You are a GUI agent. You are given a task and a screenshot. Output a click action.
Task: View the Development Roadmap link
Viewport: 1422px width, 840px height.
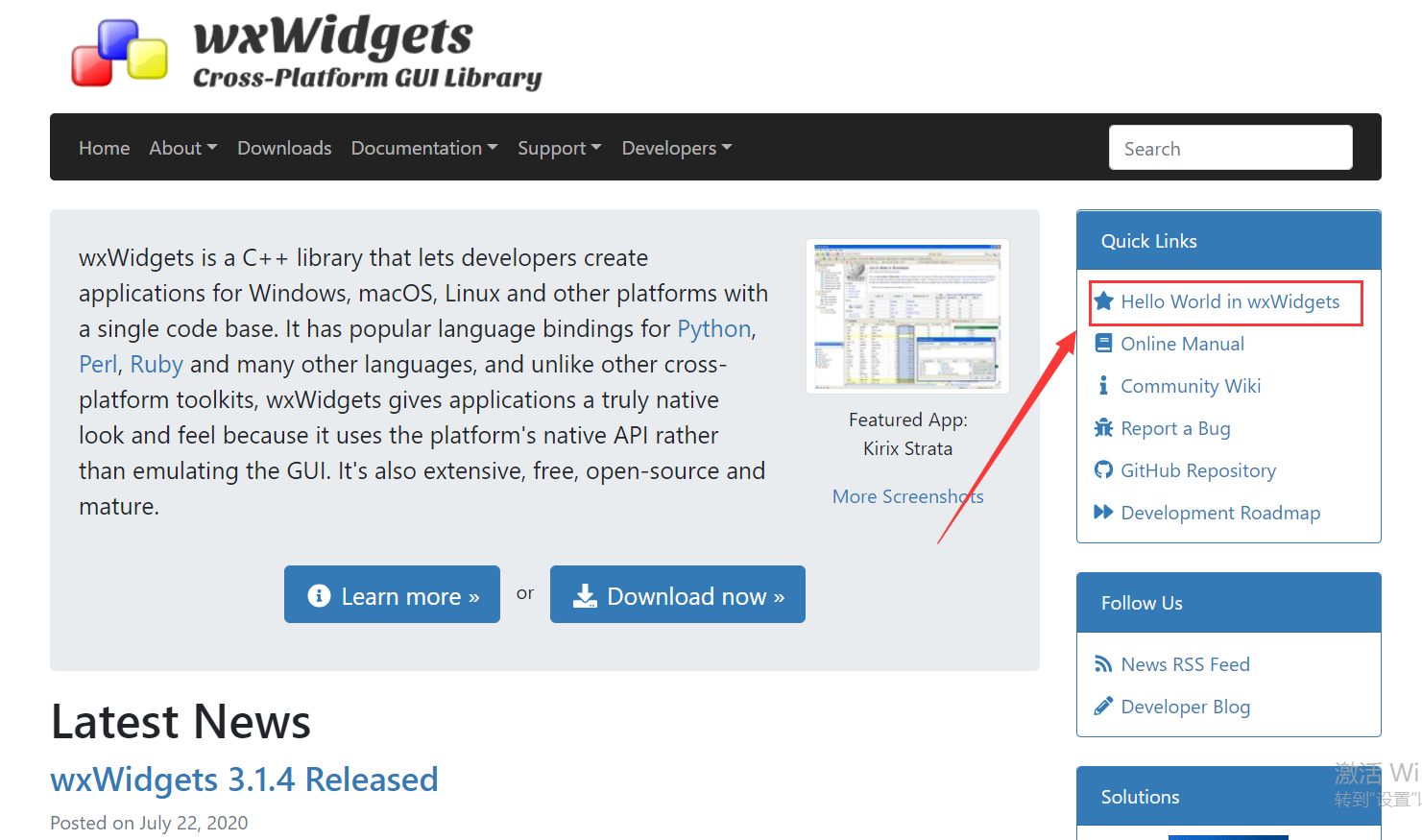pos(1220,513)
